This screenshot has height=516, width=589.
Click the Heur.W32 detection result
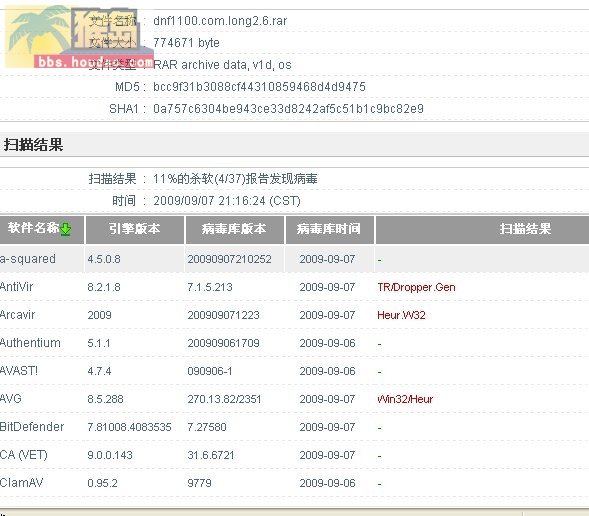coord(401,315)
